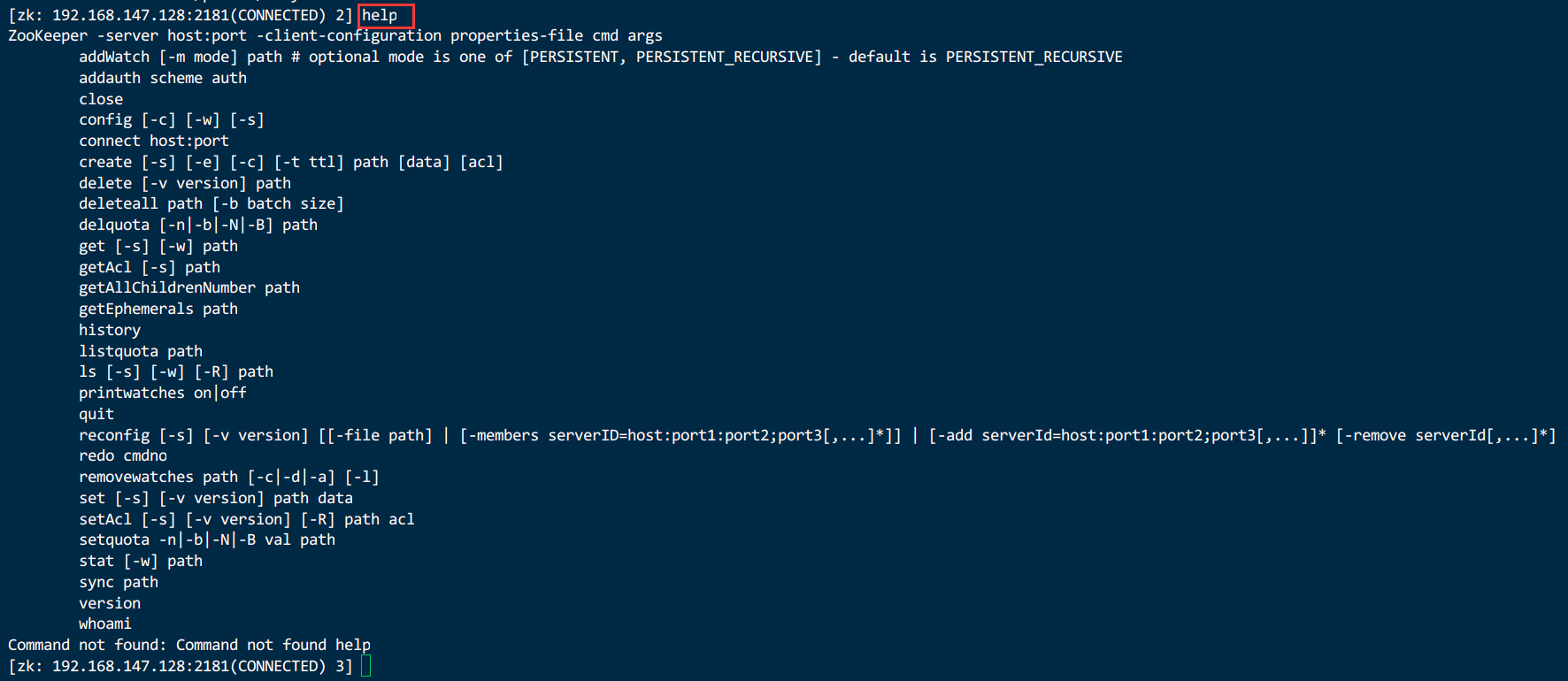1568x681 pixels.
Task: Click the addauth scheme auth line
Action: (x=163, y=78)
